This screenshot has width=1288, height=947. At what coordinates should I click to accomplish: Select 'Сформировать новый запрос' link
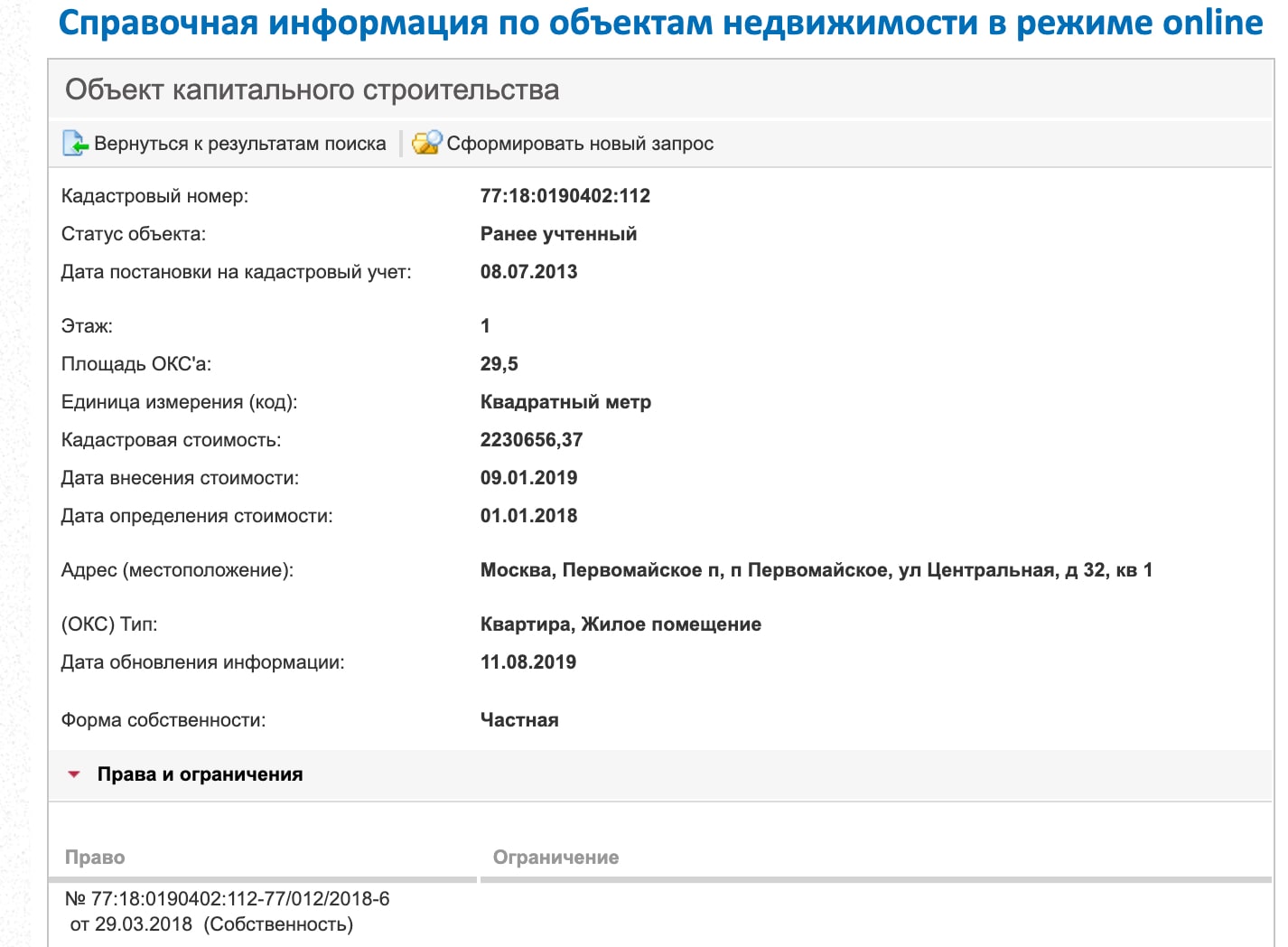tap(580, 144)
